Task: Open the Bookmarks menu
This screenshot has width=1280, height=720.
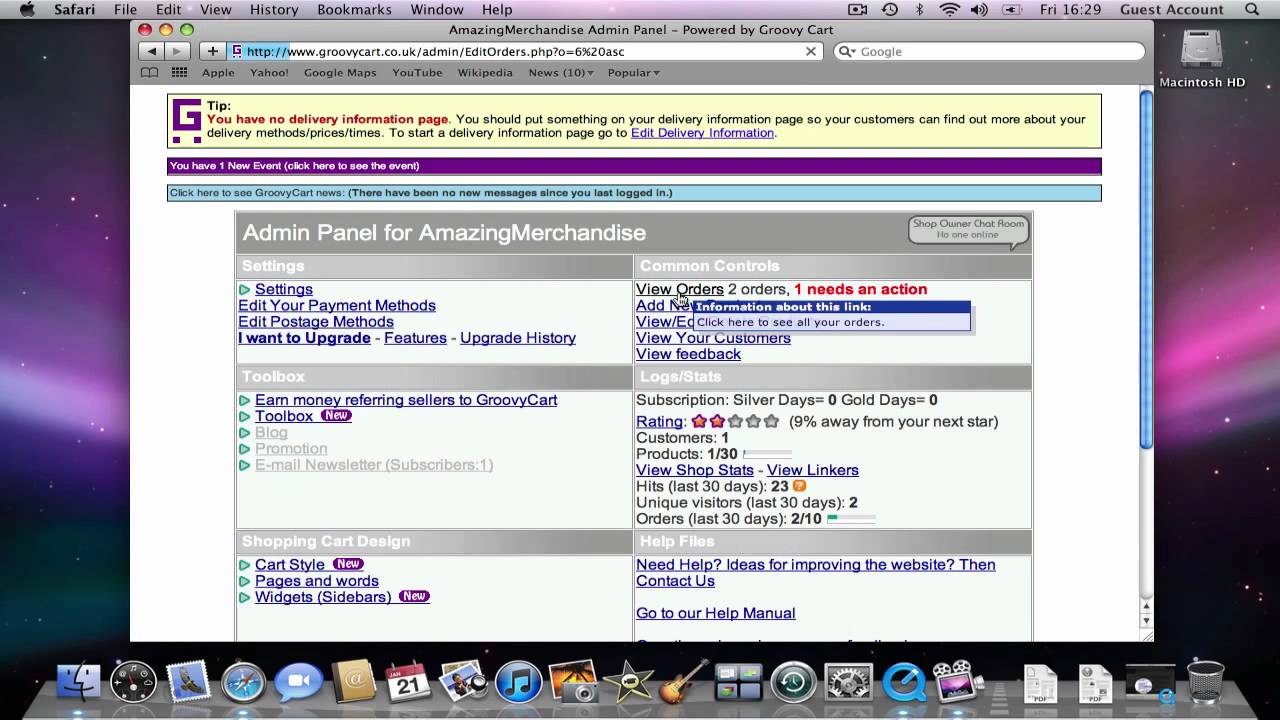Action: (x=354, y=9)
